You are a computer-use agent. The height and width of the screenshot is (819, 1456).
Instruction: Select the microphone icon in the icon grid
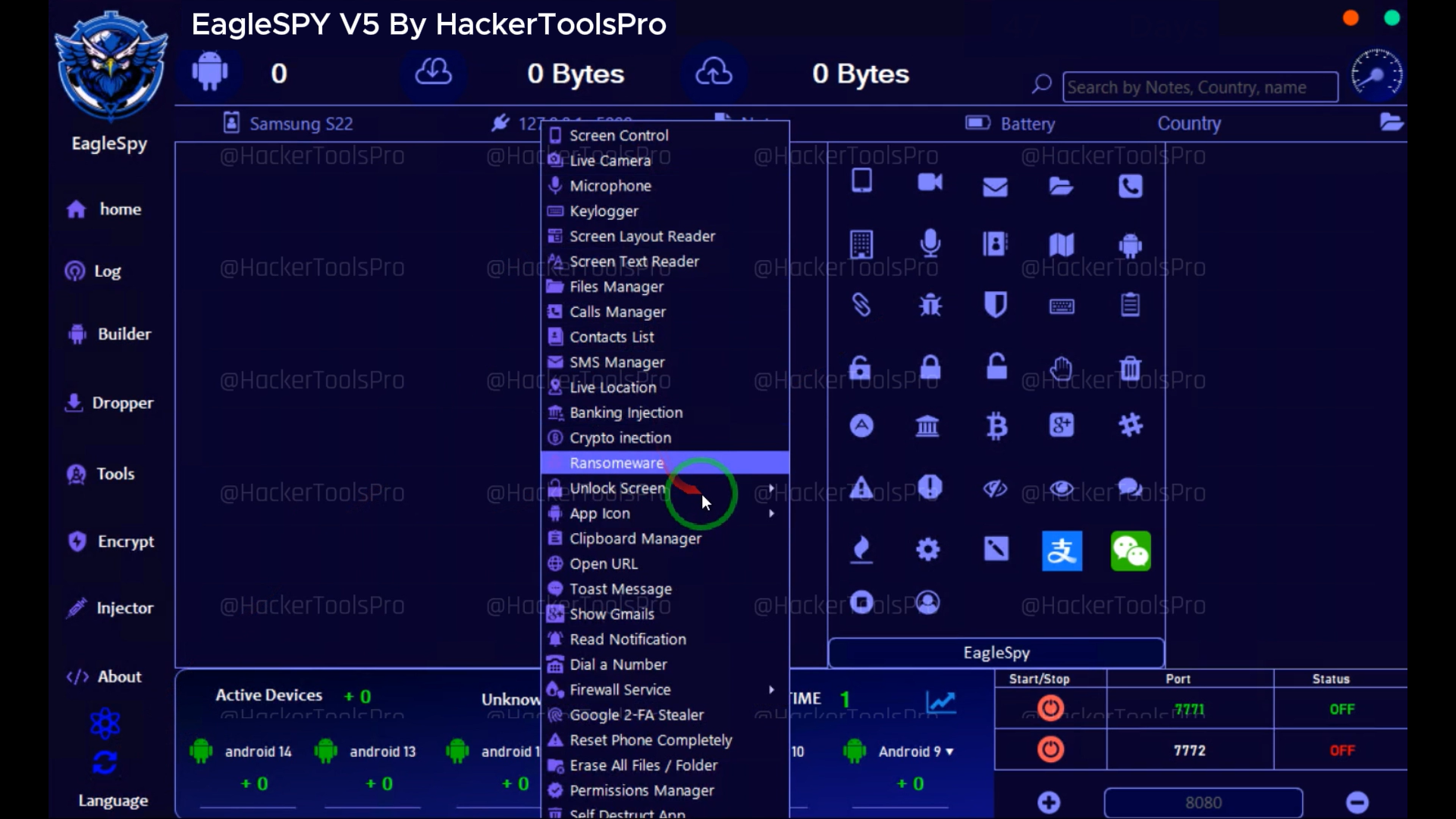point(930,243)
